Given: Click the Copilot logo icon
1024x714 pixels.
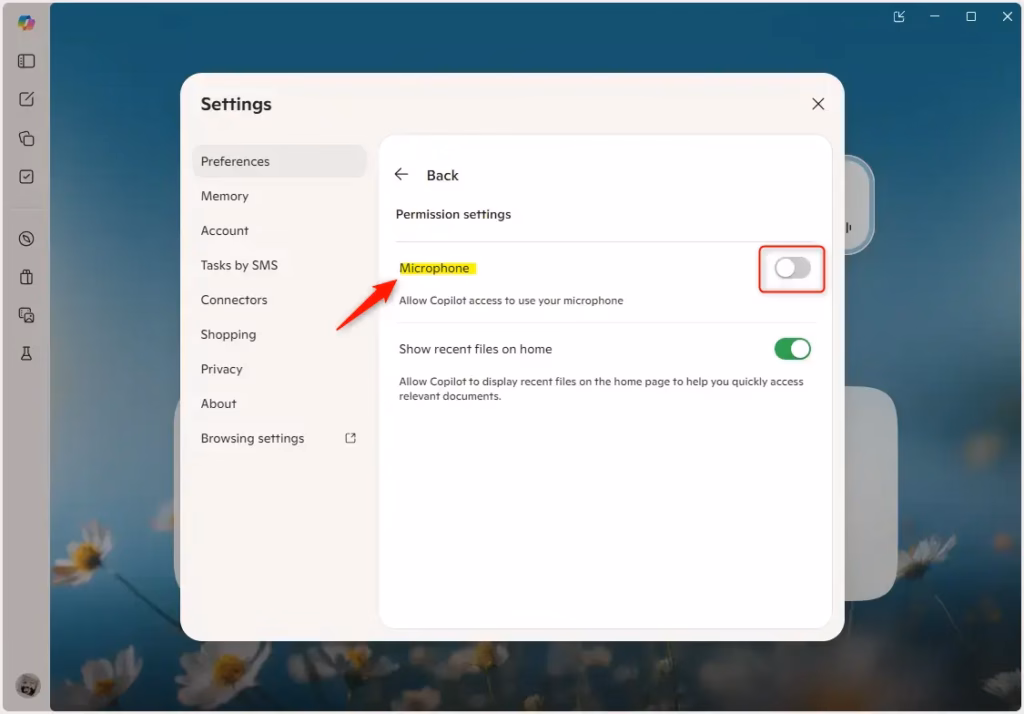Looking at the screenshot, I should tap(26, 22).
